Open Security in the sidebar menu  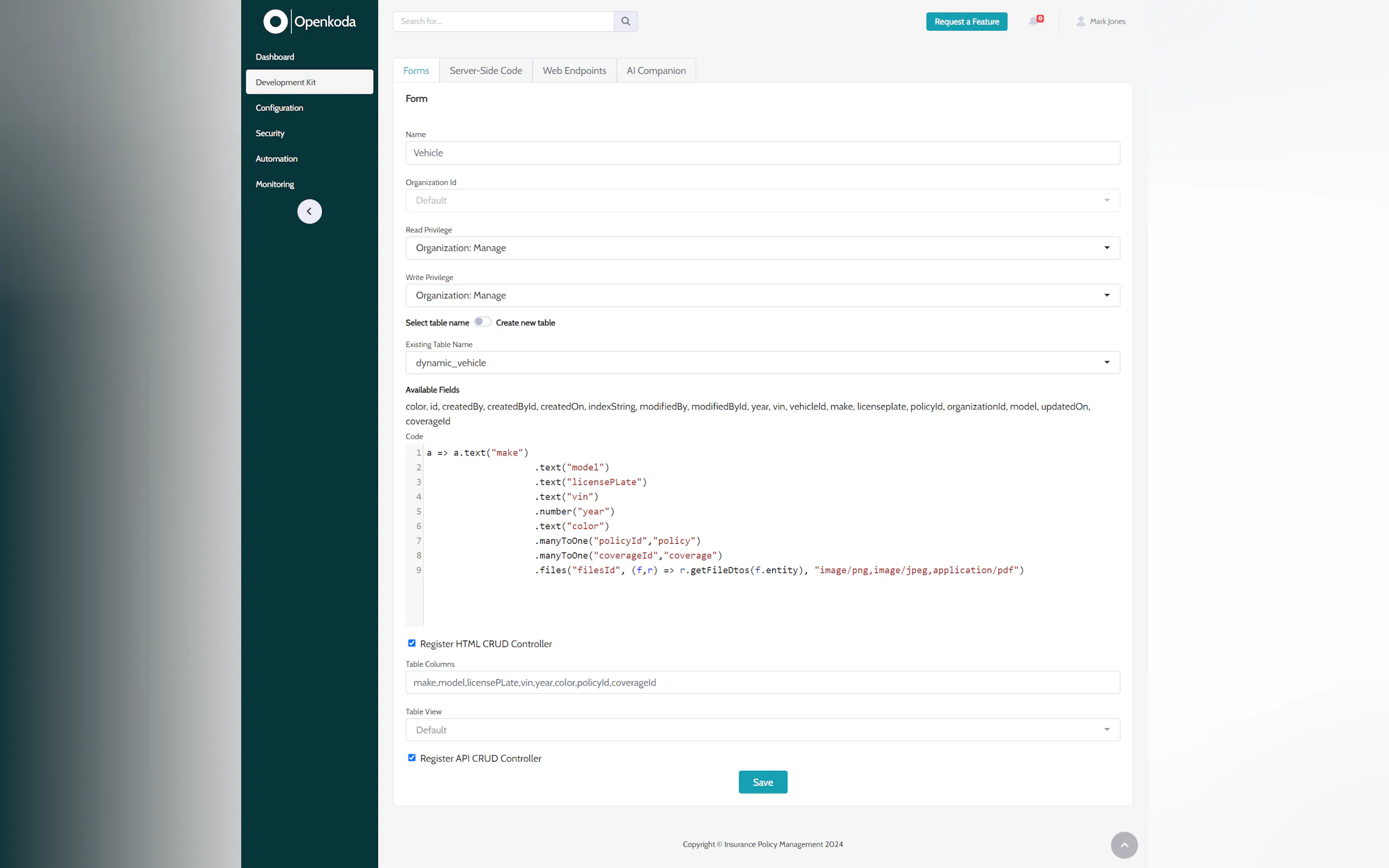click(x=270, y=133)
